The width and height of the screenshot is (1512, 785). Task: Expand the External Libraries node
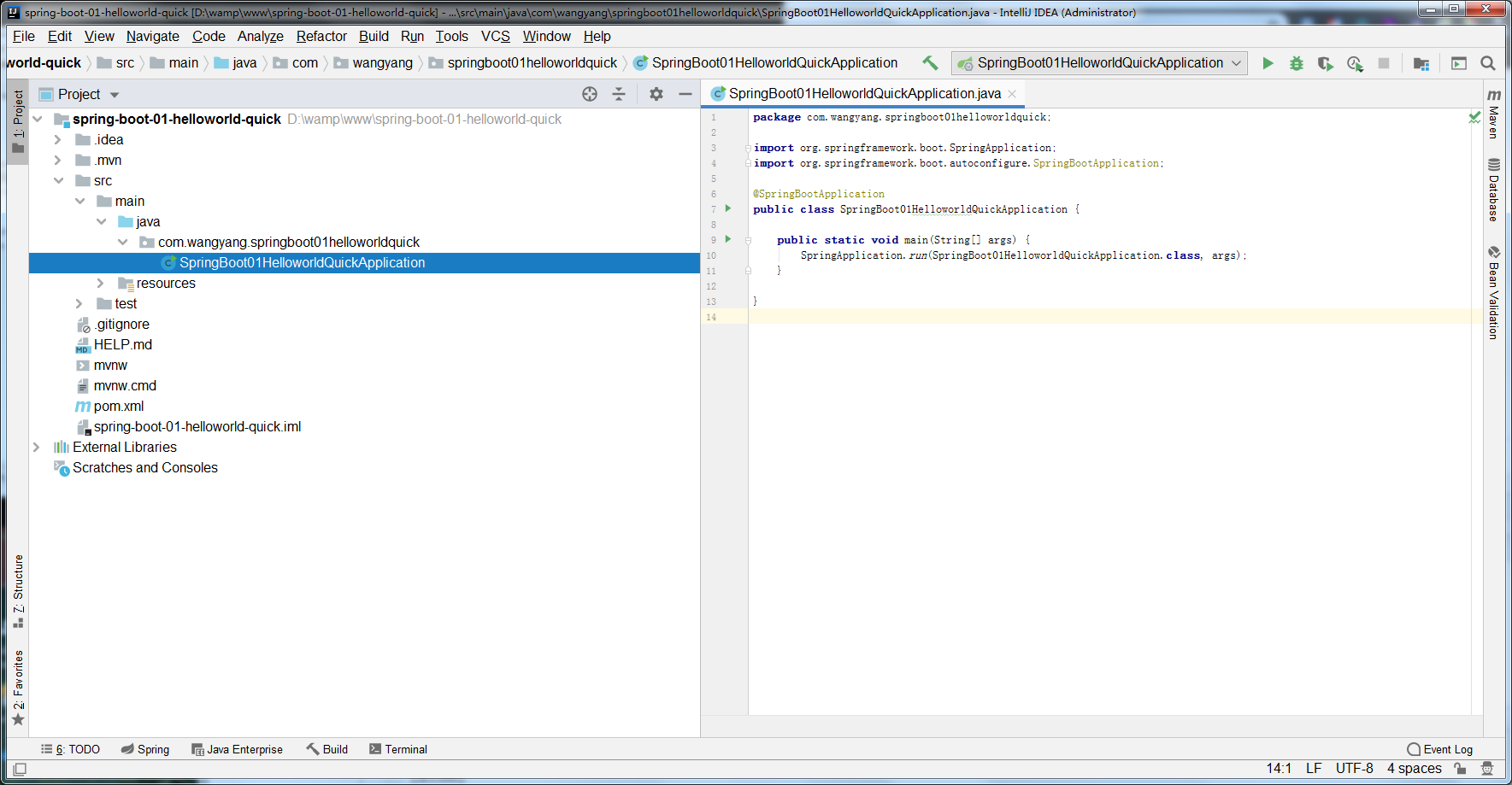point(36,447)
